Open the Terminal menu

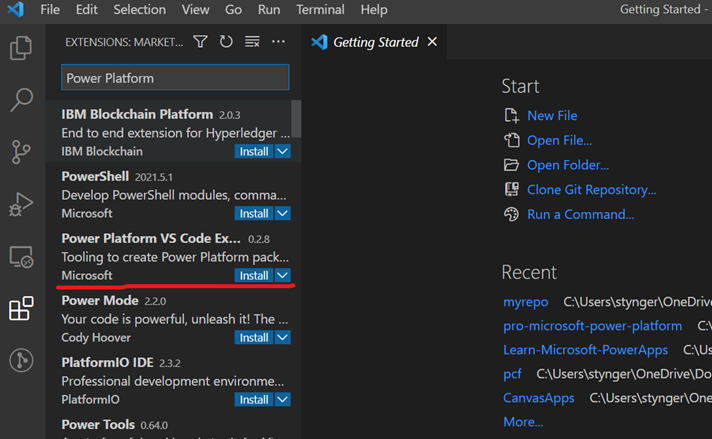pos(320,10)
